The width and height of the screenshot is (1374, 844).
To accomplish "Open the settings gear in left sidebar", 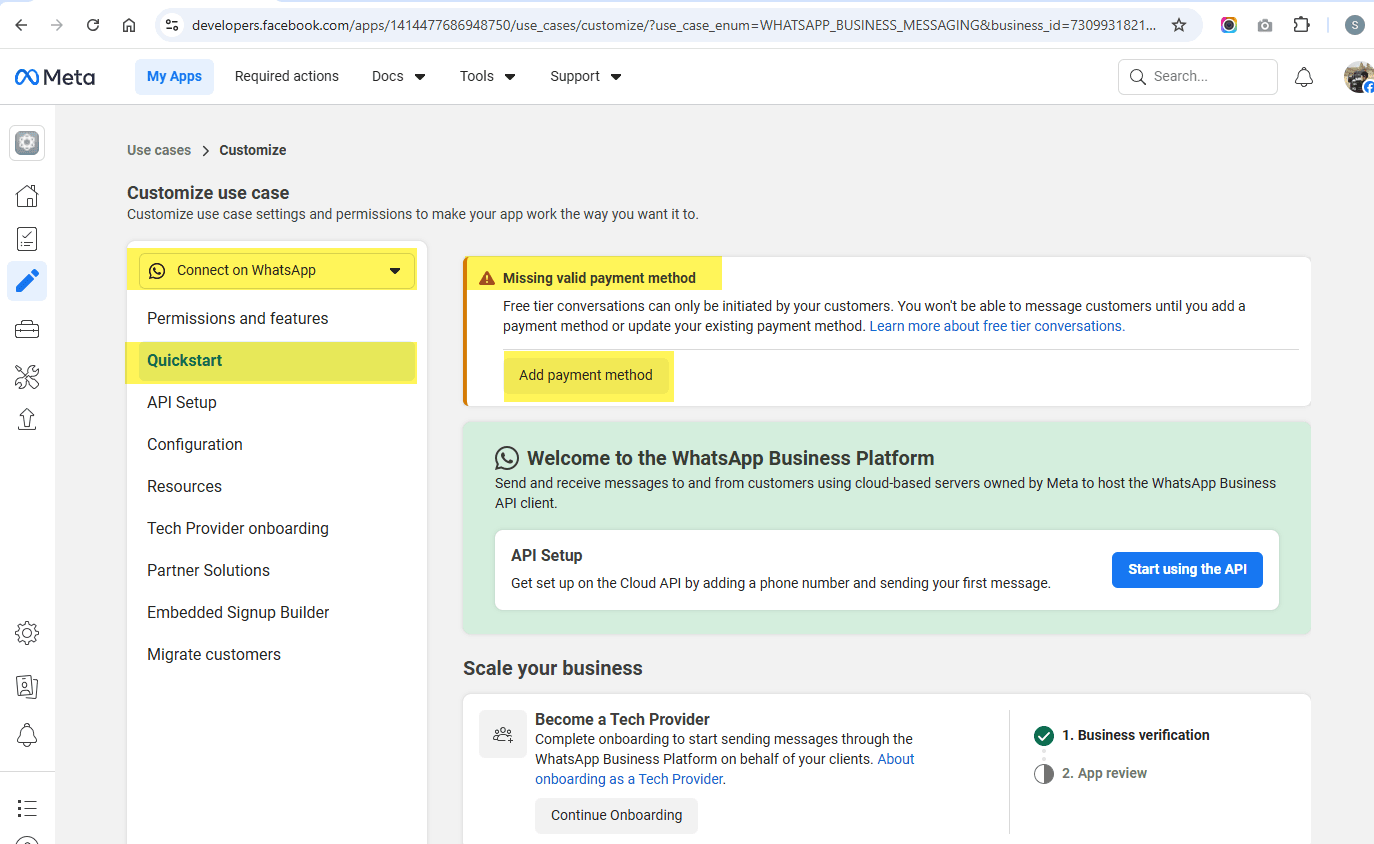I will (27, 633).
